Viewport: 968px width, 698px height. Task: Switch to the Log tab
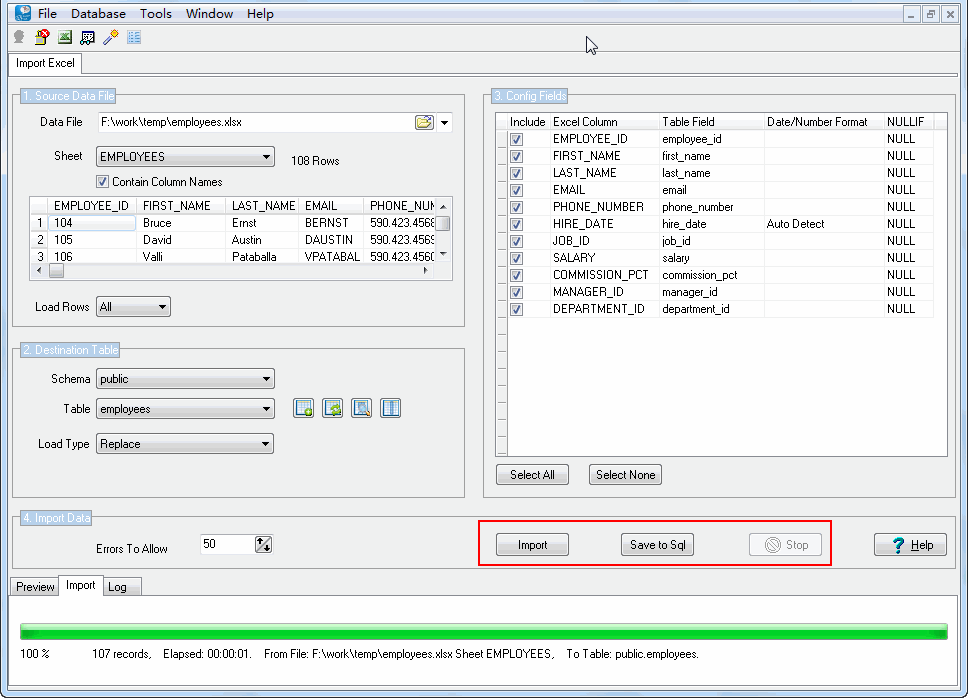point(117,587)
